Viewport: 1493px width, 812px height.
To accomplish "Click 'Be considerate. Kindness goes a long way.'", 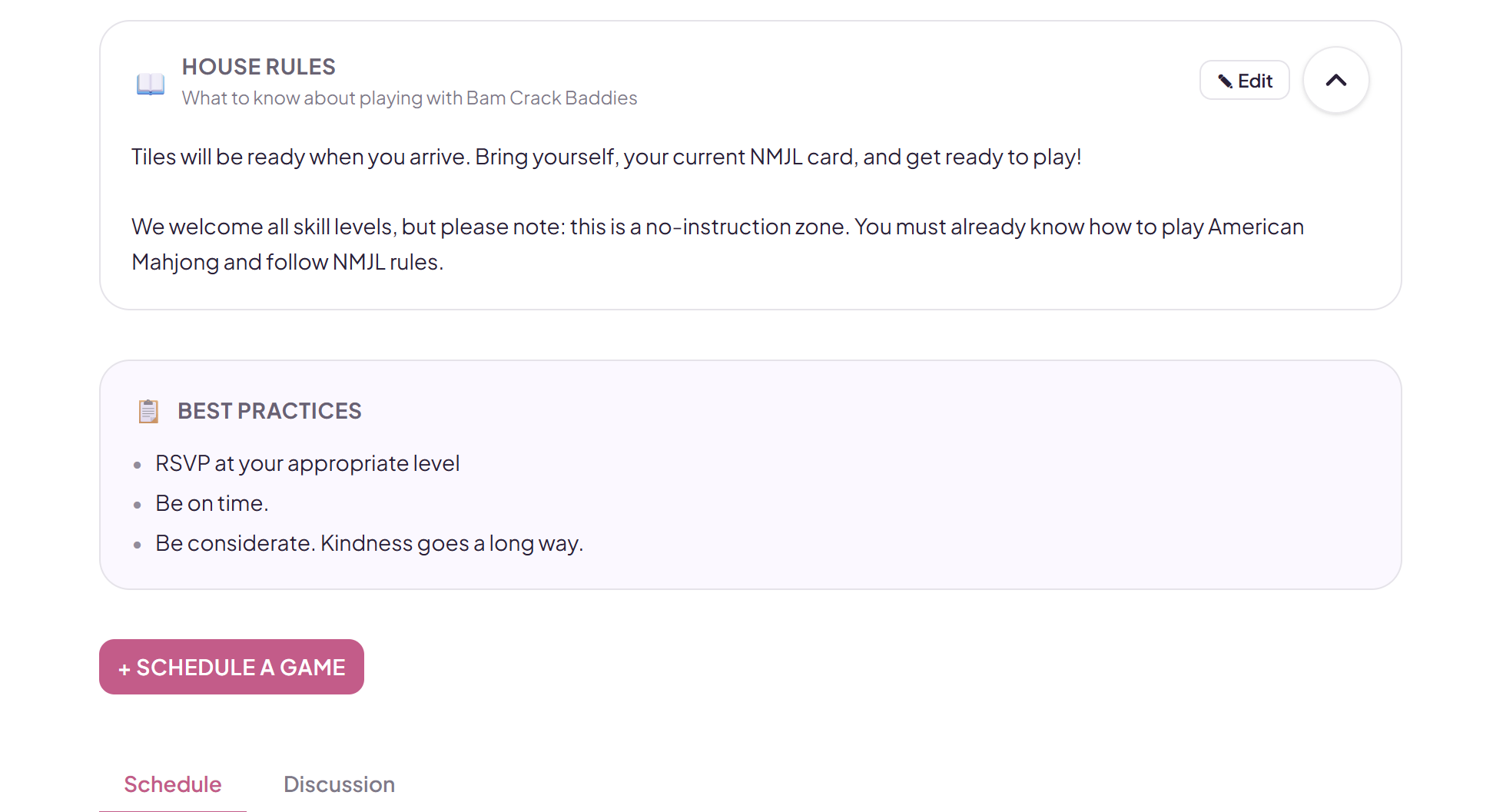I will [x=369, y=543].
